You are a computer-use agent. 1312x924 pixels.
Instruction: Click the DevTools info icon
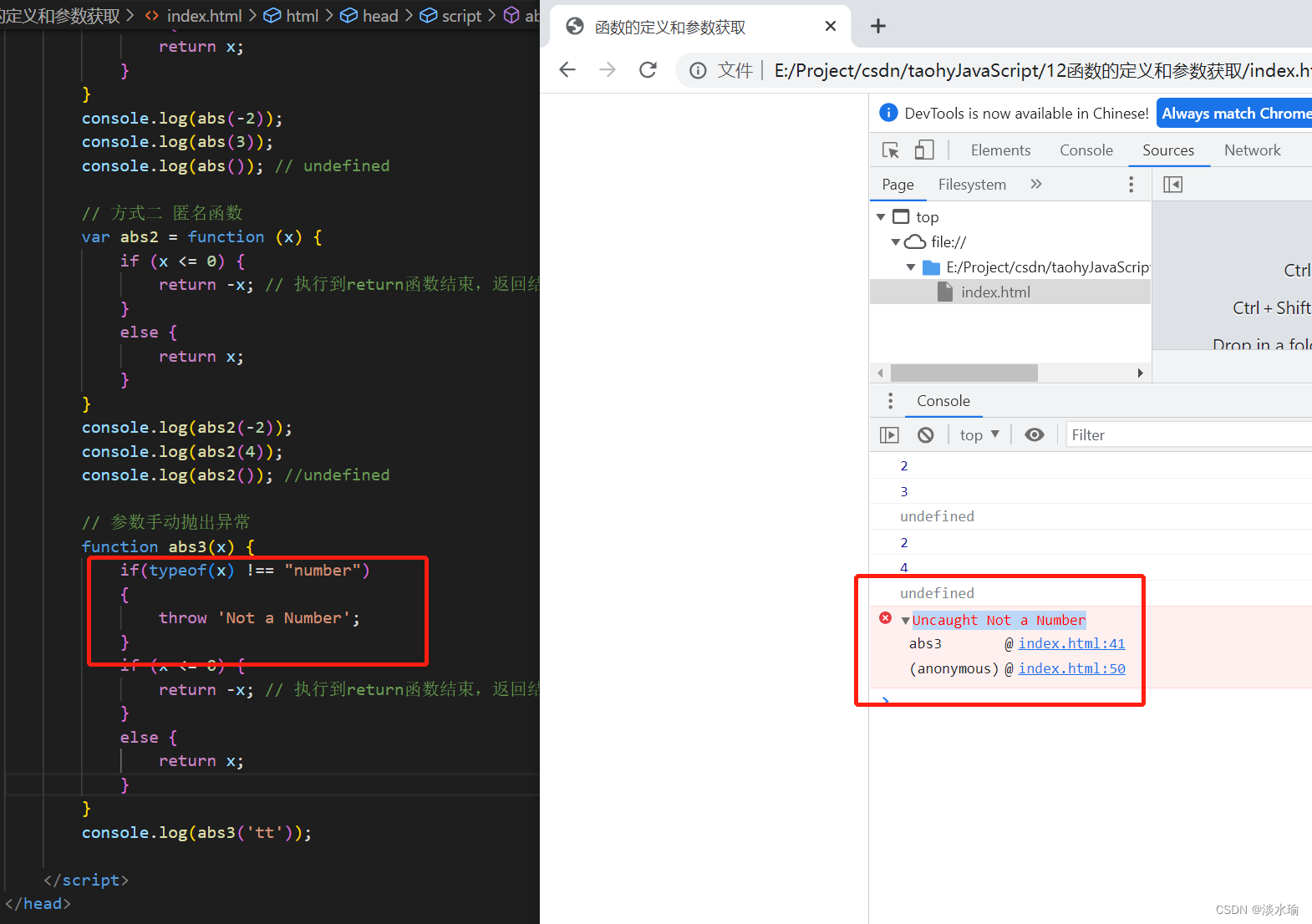[888, 113]
